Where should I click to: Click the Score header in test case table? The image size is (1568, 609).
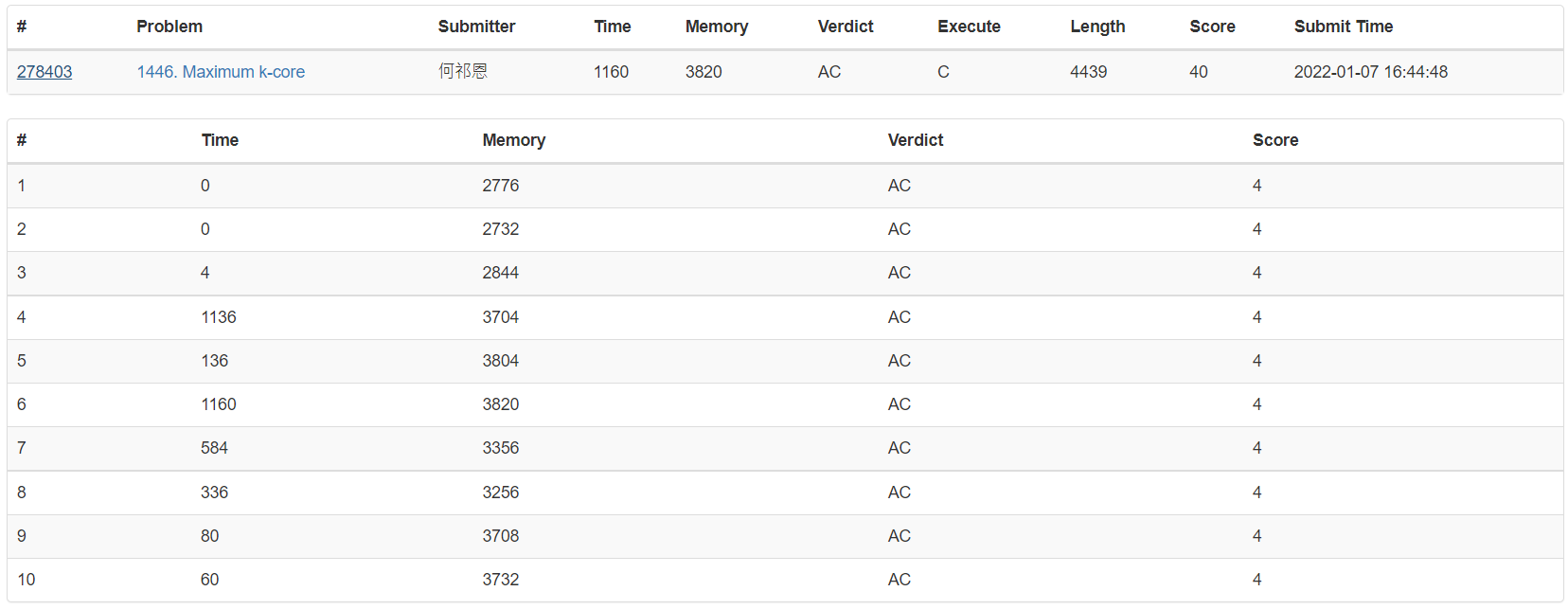1275,140
